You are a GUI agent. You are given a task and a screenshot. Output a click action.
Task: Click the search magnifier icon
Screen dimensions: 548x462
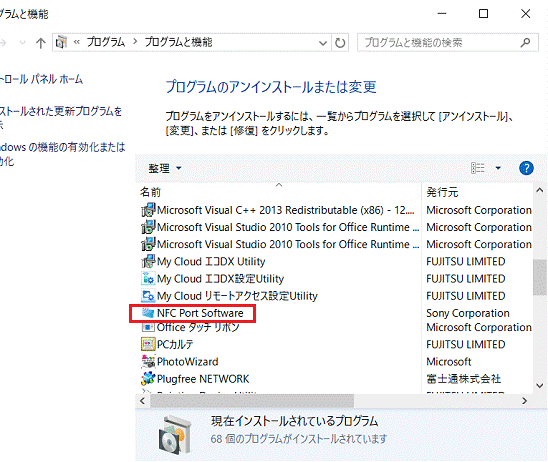525,43
